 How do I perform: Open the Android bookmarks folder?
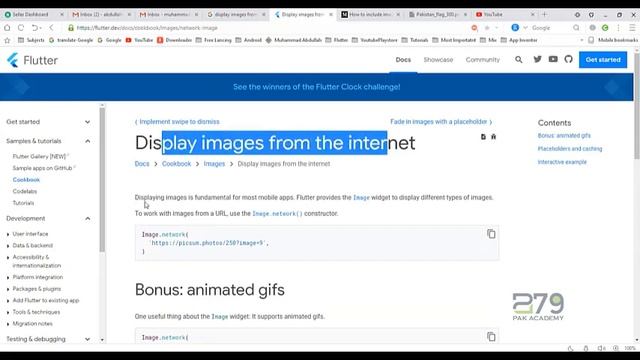(x=249, y=40)
